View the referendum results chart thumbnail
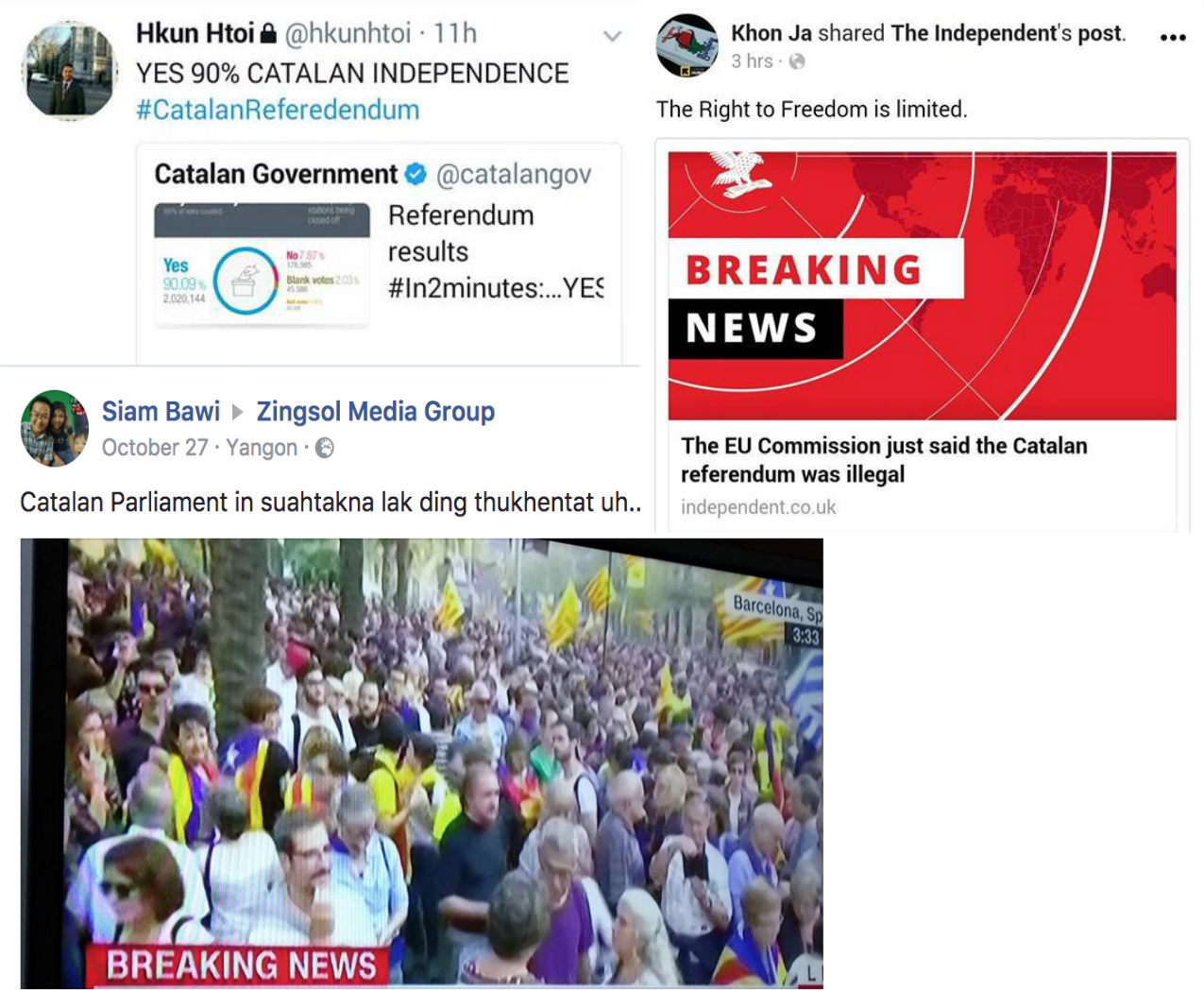This screenshot has width=1204, height=991. [262, 265]
